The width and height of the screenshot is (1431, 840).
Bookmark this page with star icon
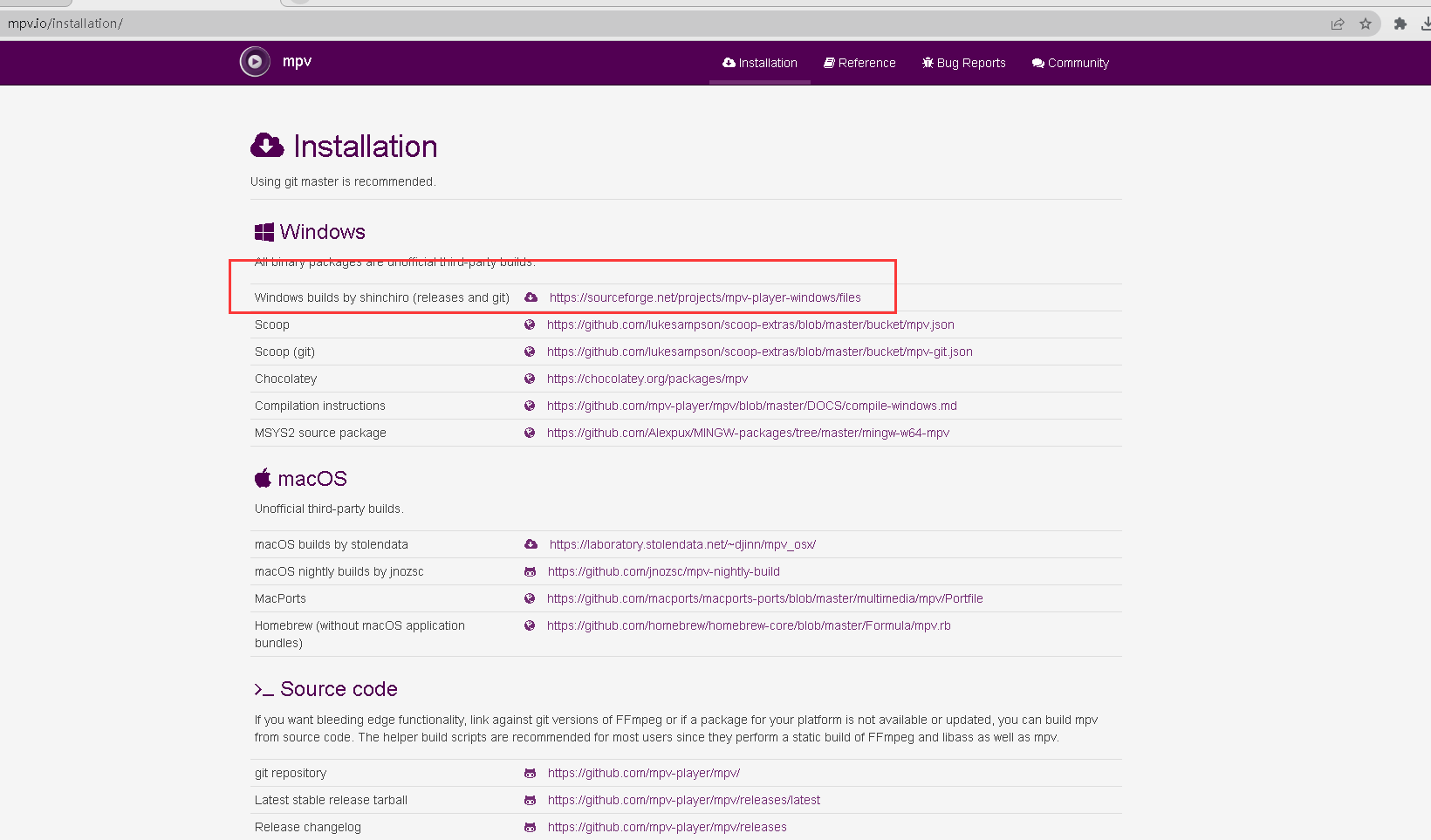tap(1366, 24)
